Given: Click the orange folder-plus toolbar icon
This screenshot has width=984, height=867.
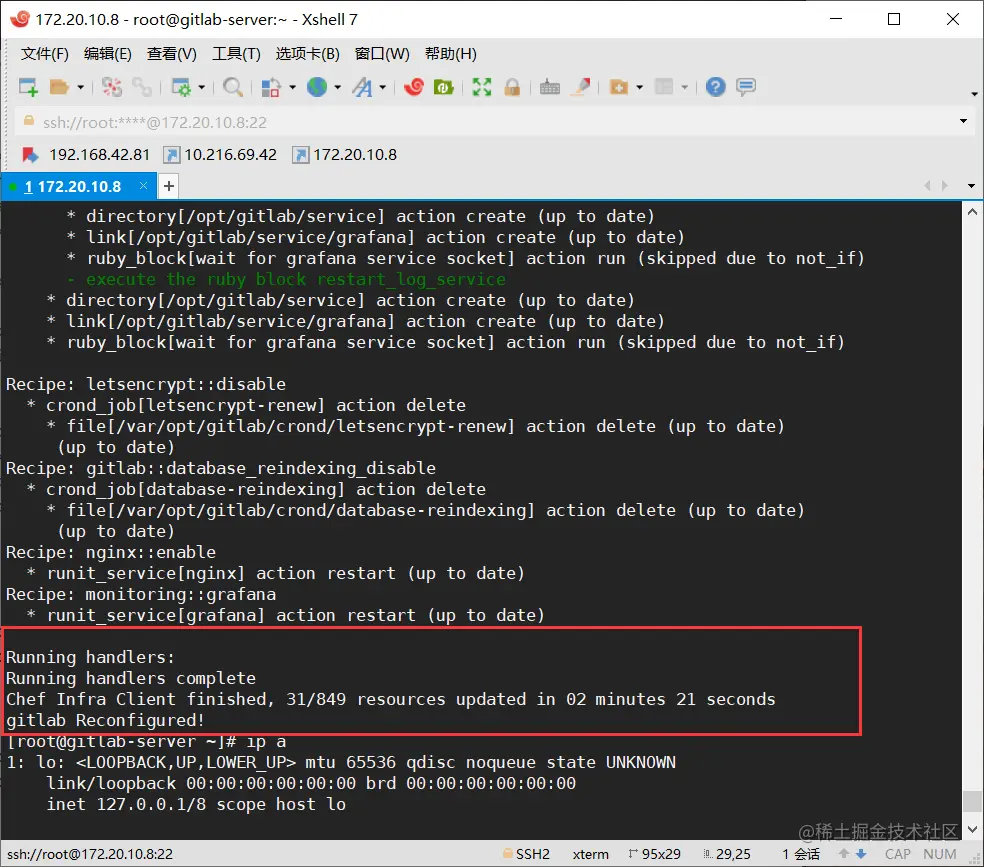Looking at the screenshot, I should (619, 87).
